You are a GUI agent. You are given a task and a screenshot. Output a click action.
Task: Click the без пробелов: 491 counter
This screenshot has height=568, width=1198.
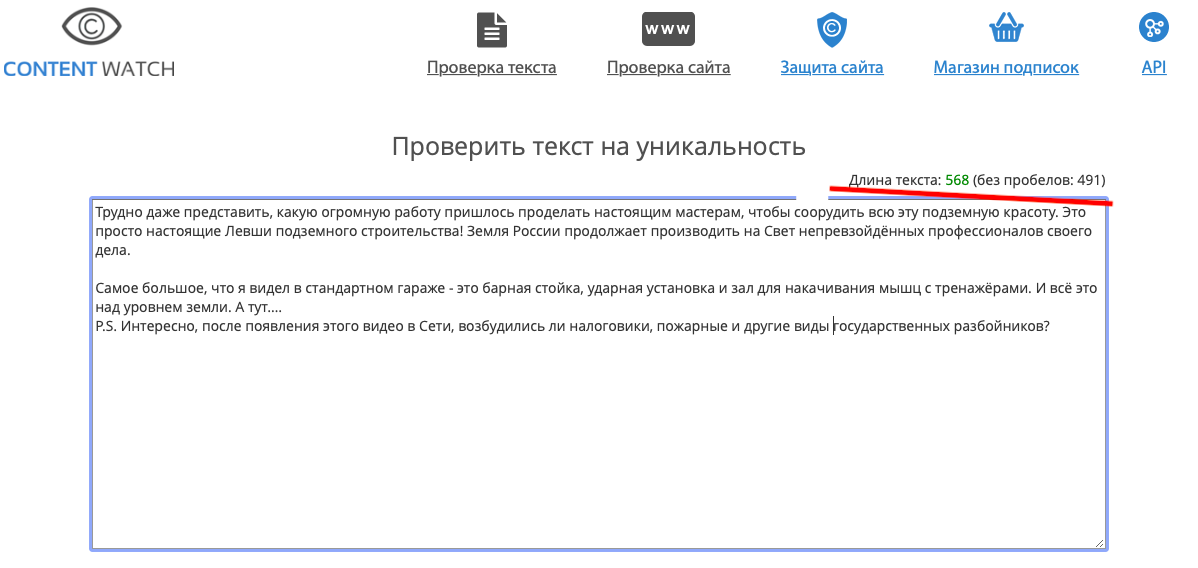[1039, 180]
